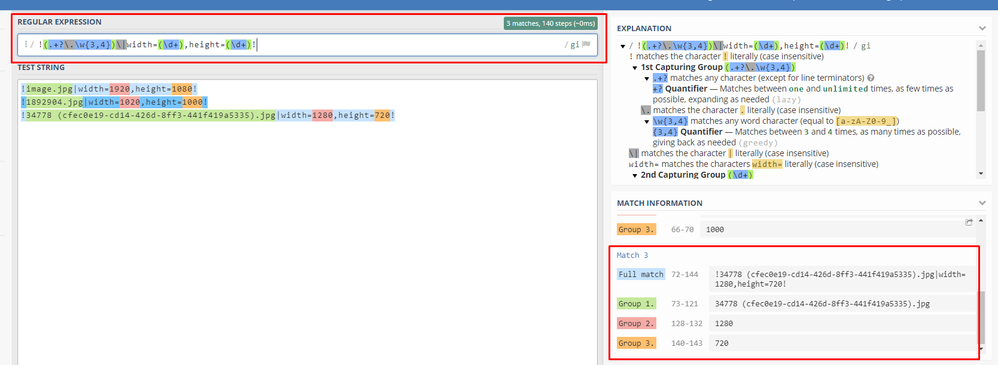Click the Group 1 value '34778 (cfec0e19...).jpg'

click(x=822, y=304)
